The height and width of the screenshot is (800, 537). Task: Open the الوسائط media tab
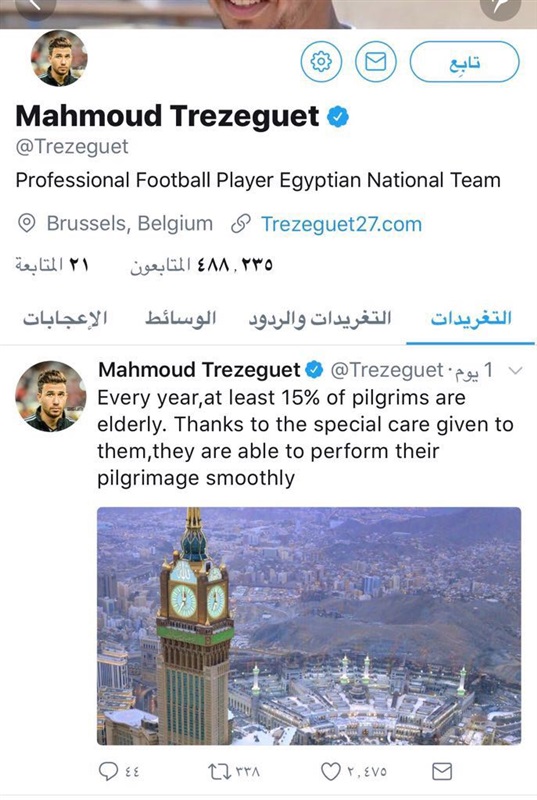coord(181,318)
